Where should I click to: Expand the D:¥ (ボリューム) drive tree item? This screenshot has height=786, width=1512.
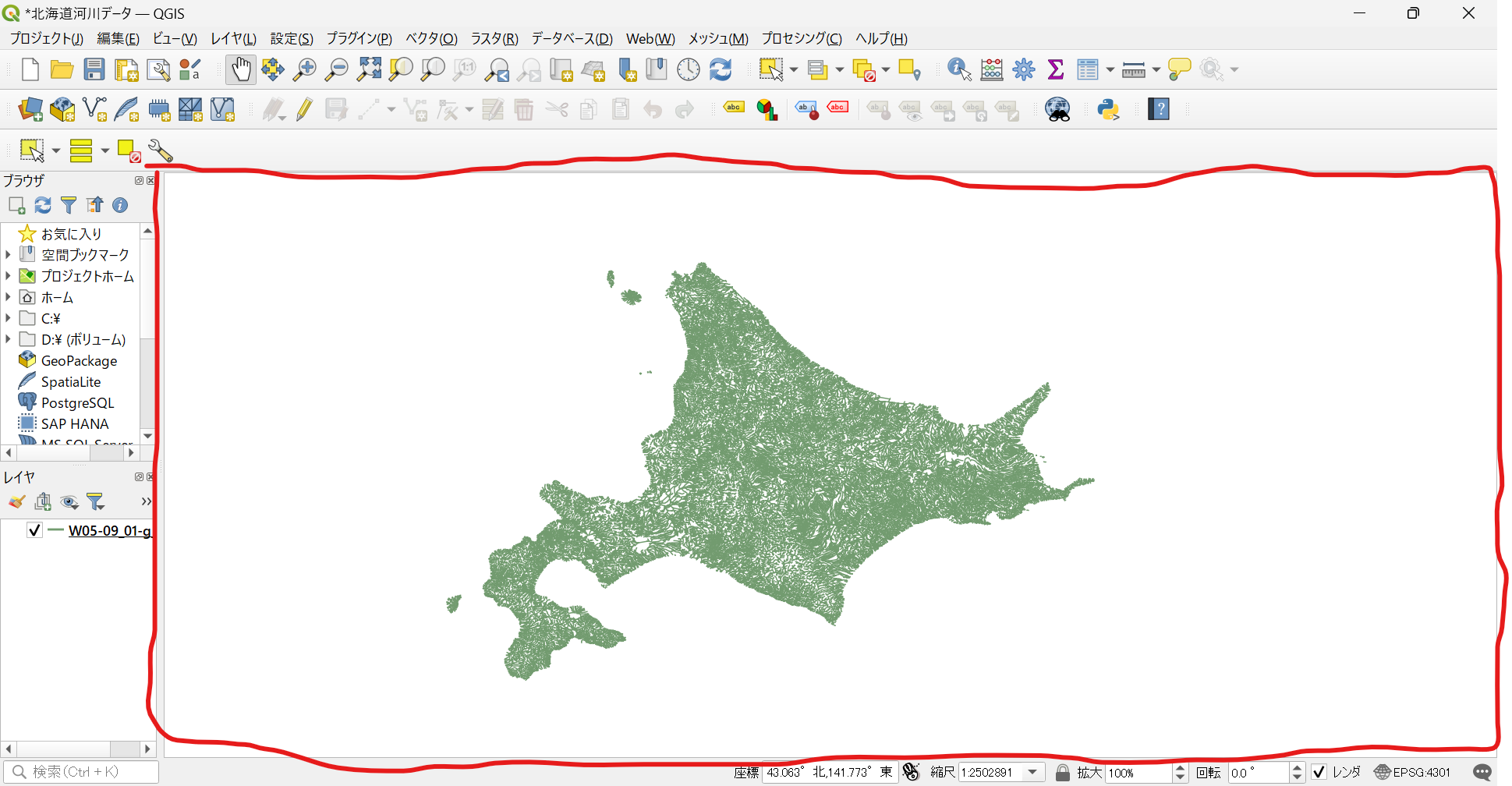click(8, 338)
